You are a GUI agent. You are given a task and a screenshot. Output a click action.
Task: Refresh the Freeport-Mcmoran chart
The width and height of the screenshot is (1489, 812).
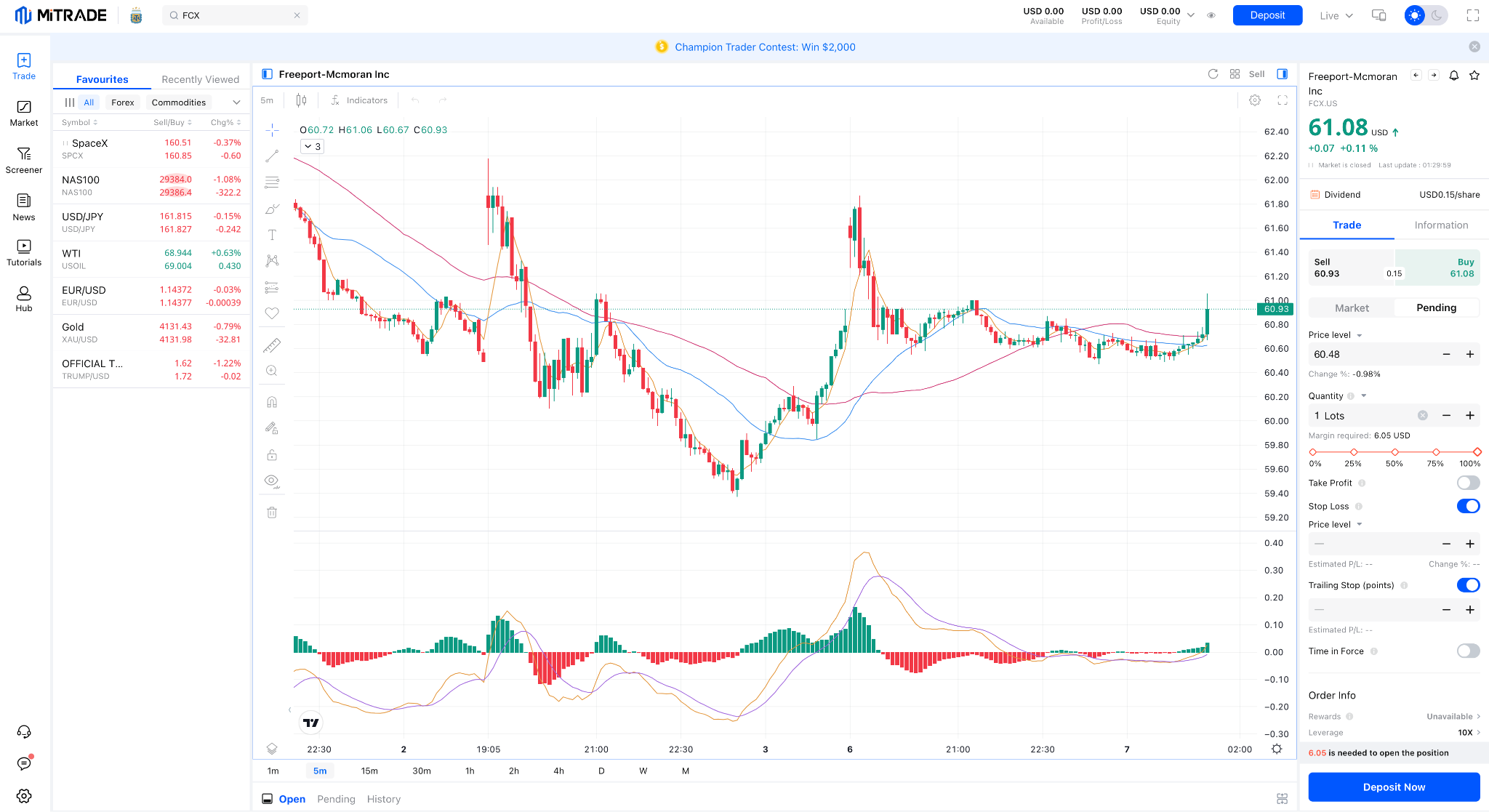(x=1213, y=74)
